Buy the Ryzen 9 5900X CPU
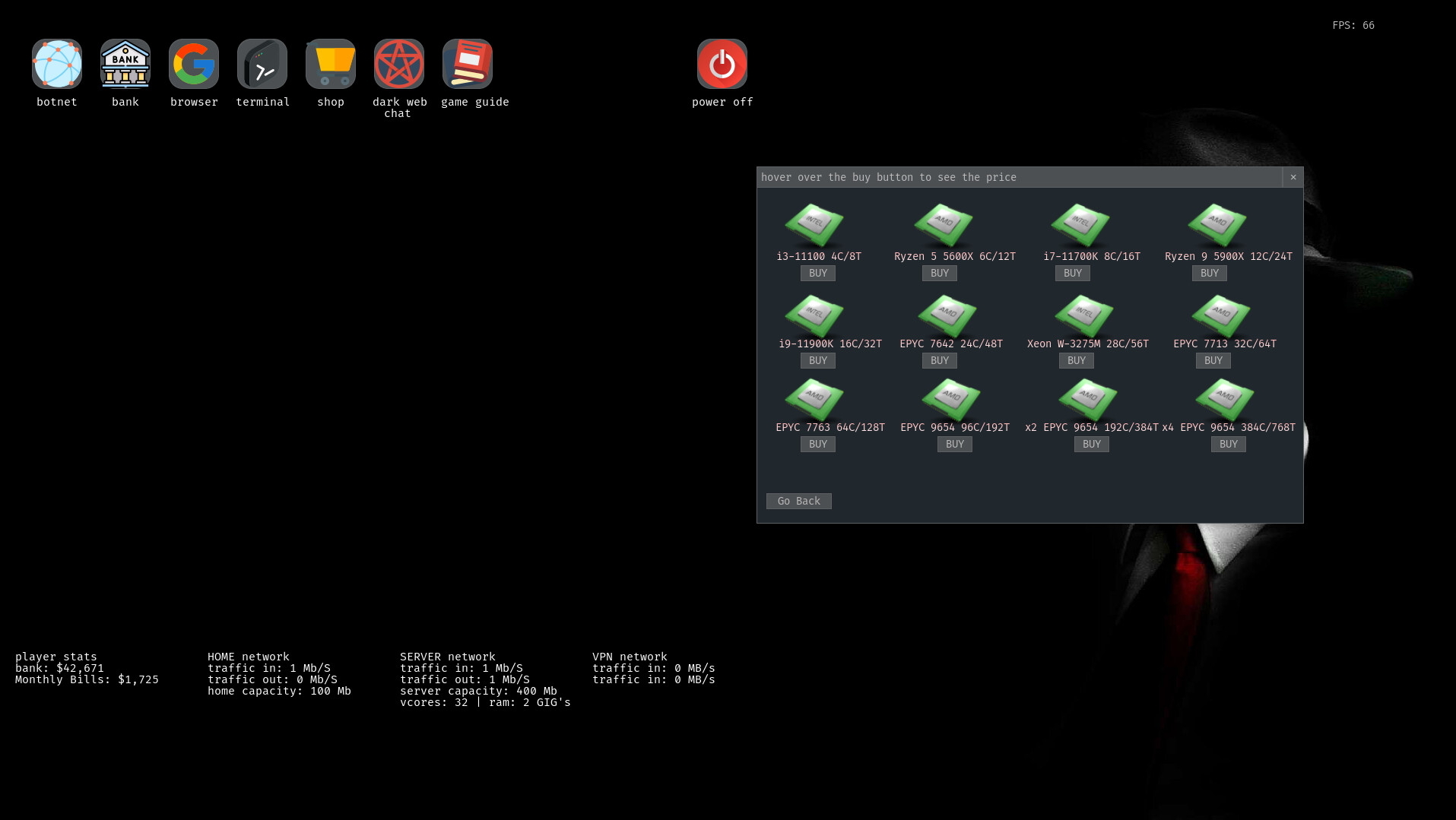The height and width of the screenshot is (820, 1456). [x=1209, y=273]
